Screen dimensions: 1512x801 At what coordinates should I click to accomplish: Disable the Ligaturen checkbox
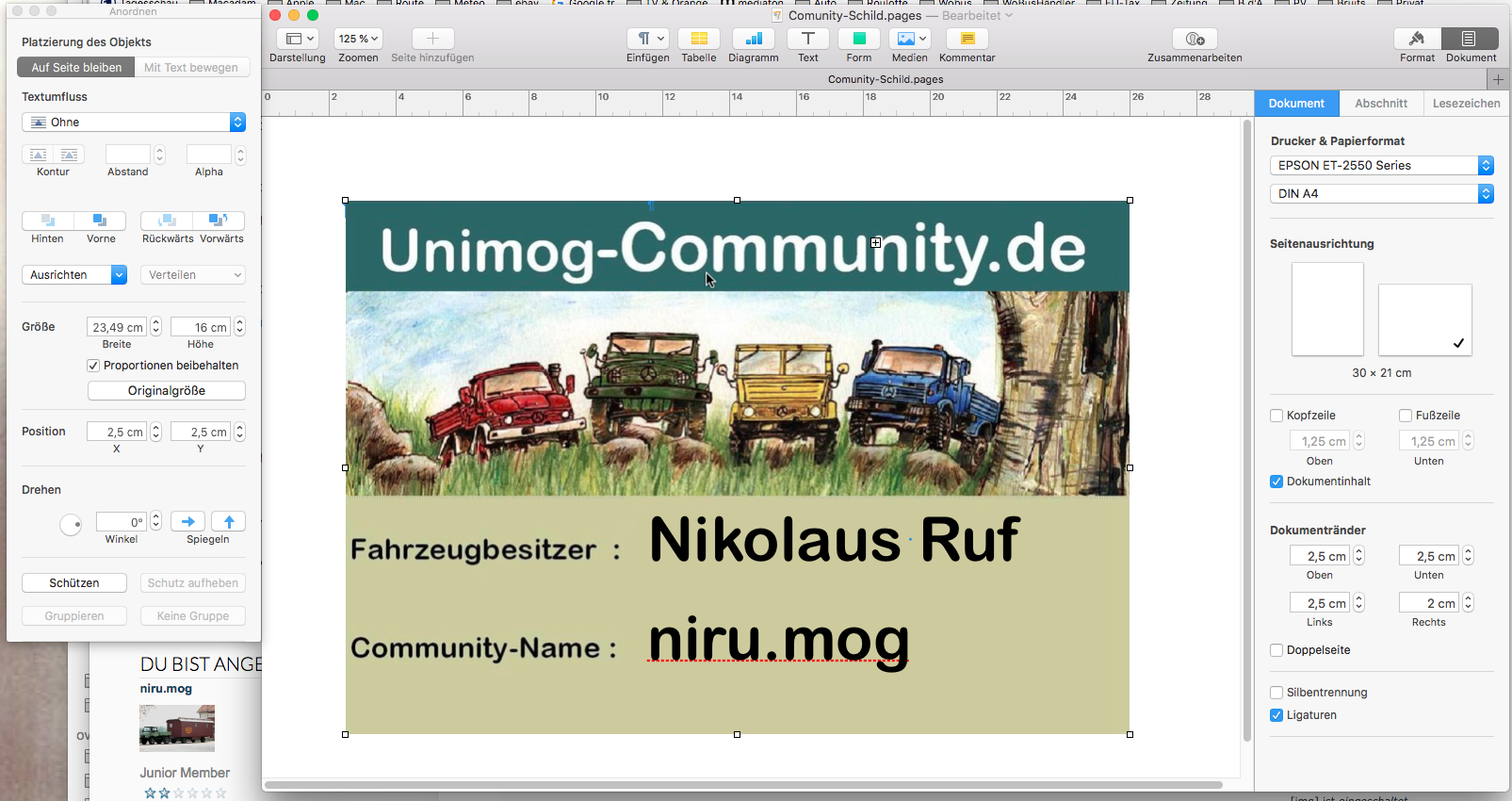(1276, 715)
